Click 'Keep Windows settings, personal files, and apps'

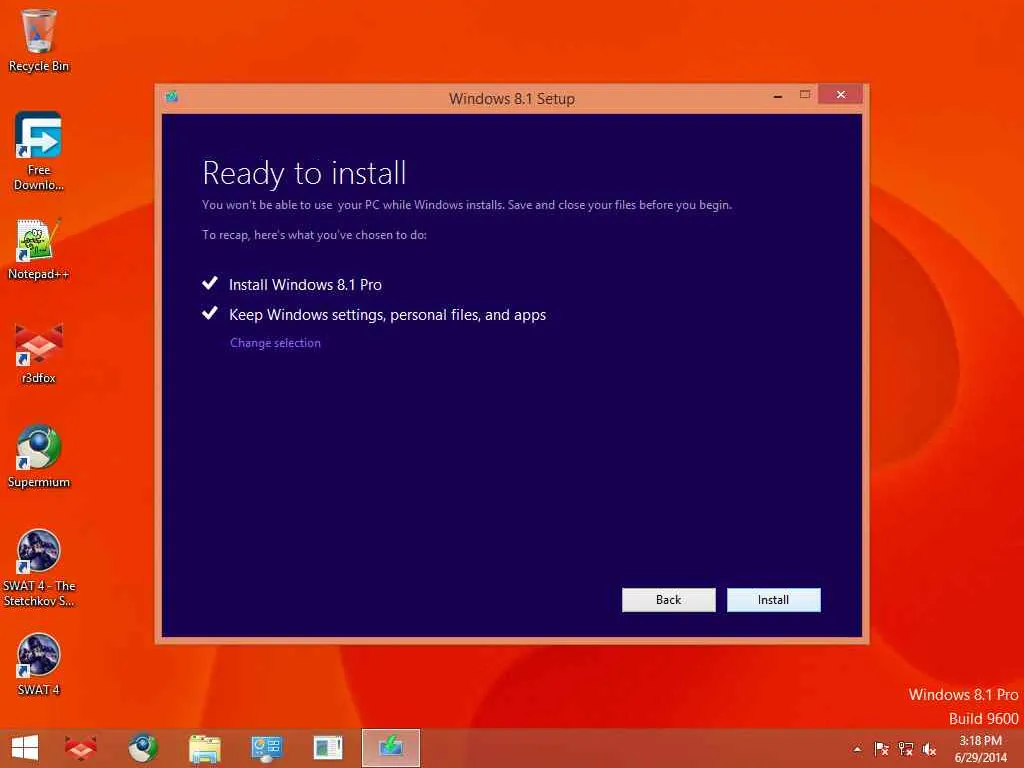(x=387, y=315)
